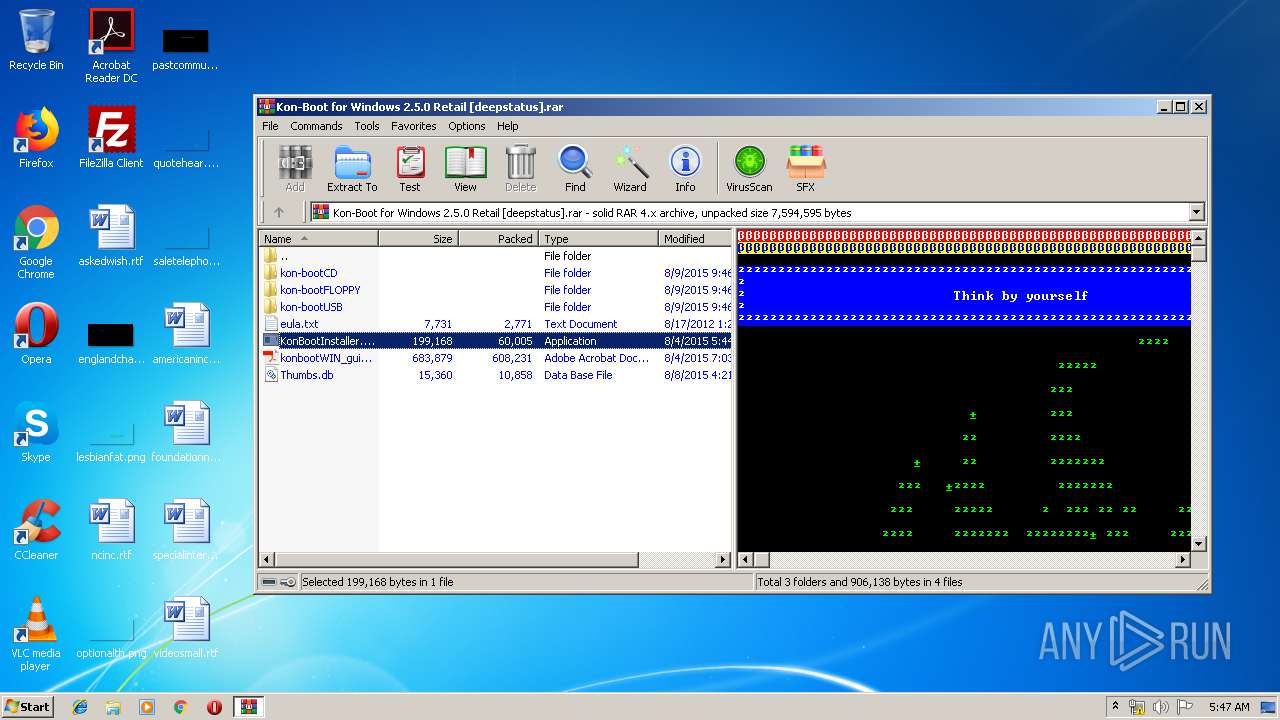Screen dimensions: 1280x720
Task: Click the file list horizontal scrollbar
Action: pyautogui.click(x=456, y=560)
